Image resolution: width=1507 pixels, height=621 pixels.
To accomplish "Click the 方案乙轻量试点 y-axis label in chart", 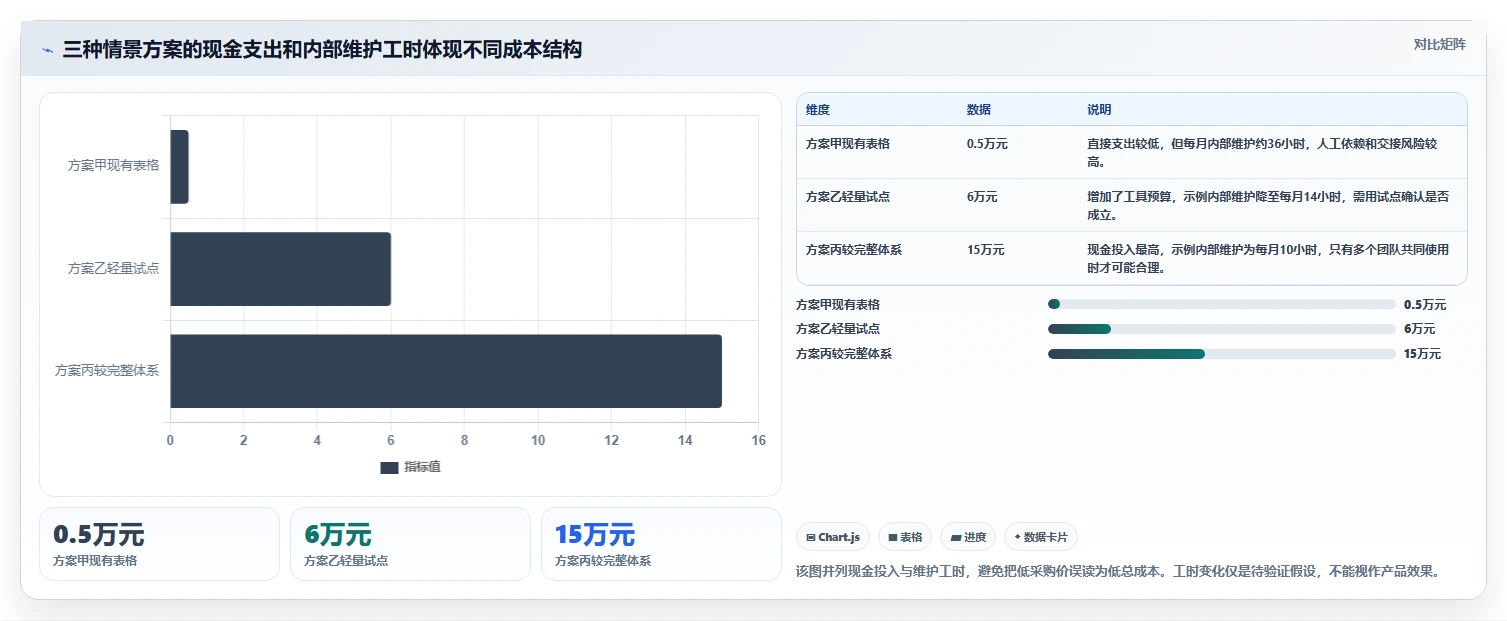I will click(x=113, y=268).
